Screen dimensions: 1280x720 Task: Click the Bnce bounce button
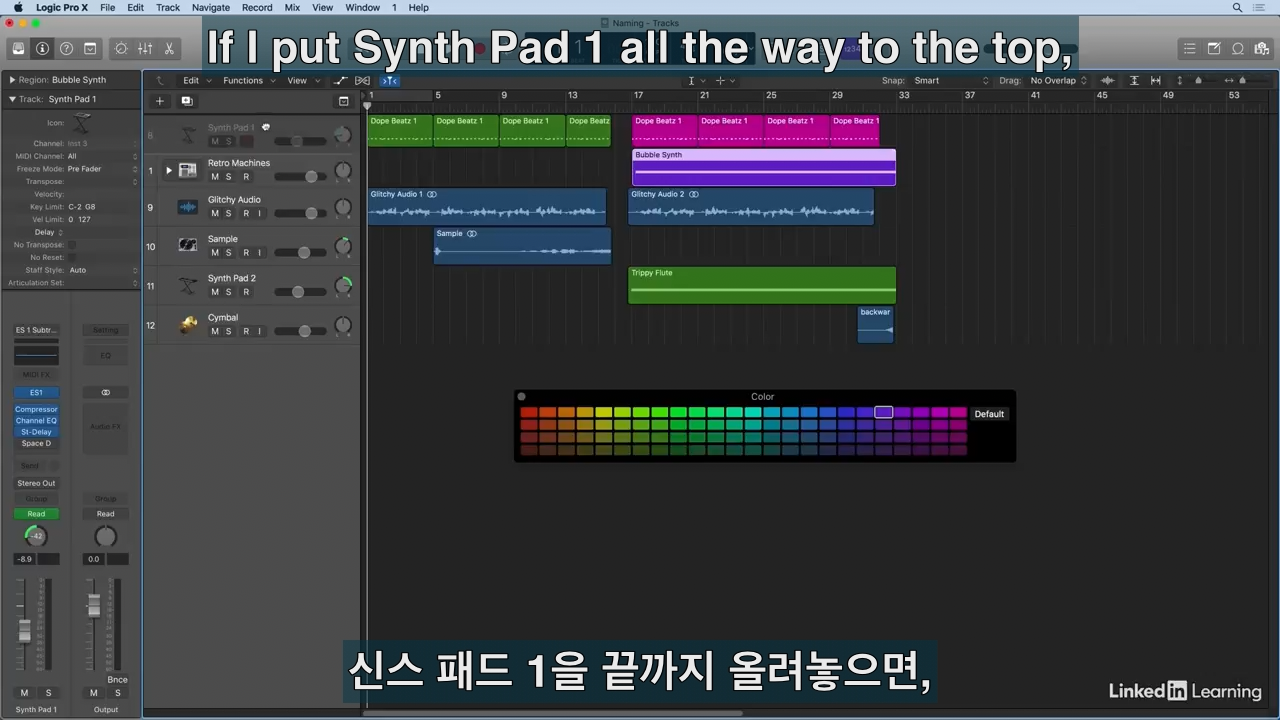(117, 680)
